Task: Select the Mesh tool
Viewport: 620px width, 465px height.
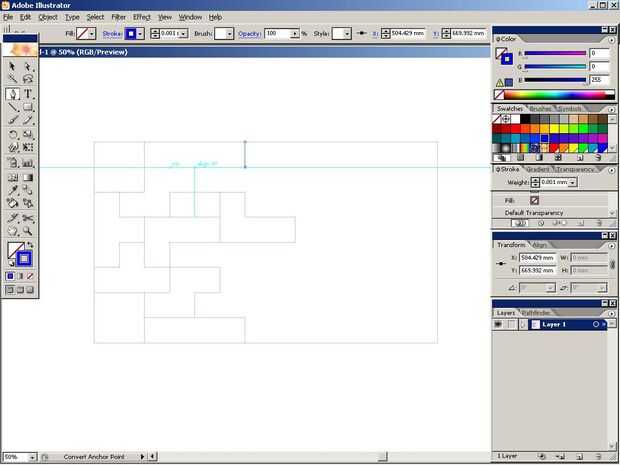Action: click(12, 178)
